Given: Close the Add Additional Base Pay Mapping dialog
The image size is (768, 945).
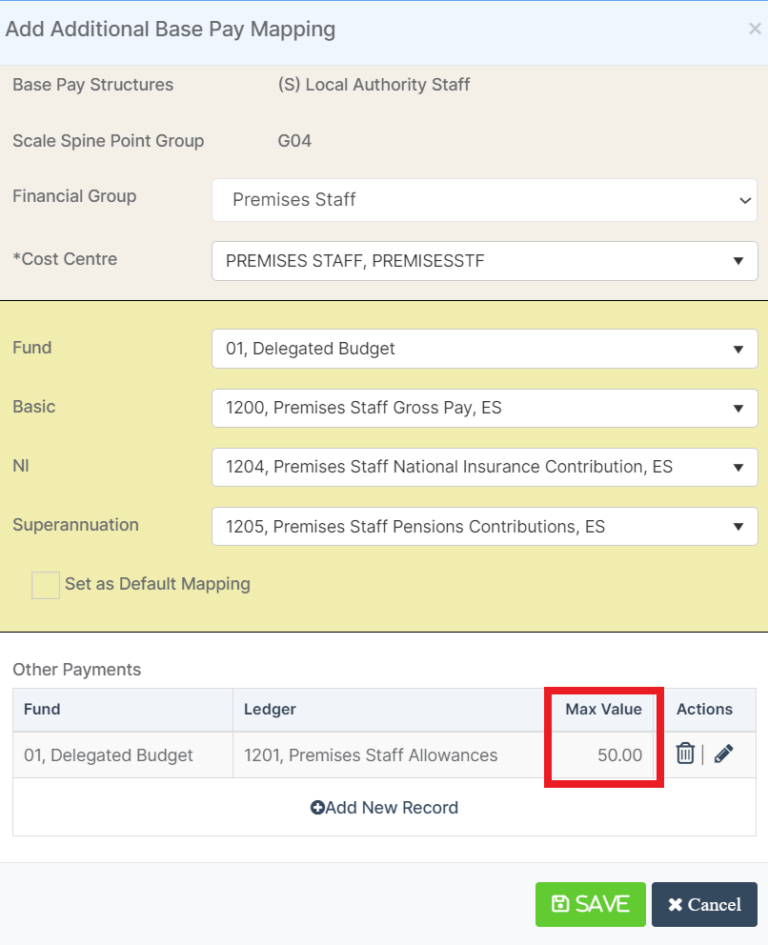Looking at the screenshot, I should coord(755,28).
